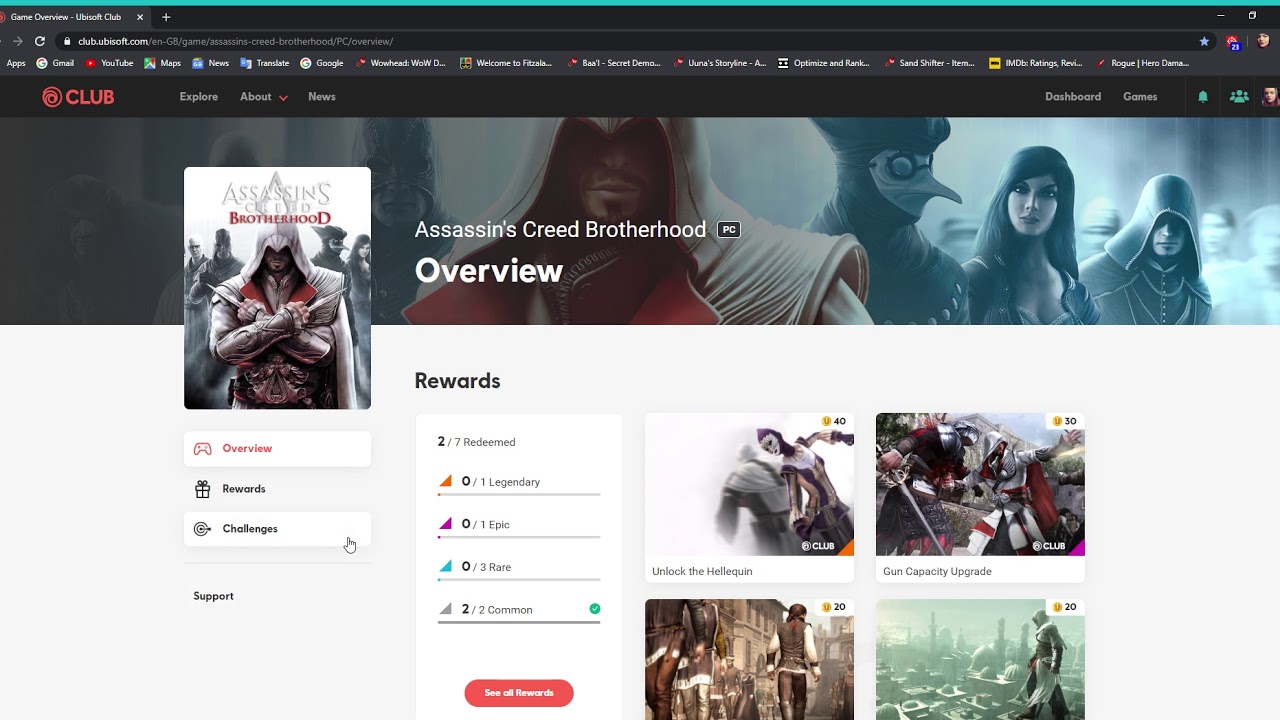Click the Rewards section heading

(x=457, y=381)
